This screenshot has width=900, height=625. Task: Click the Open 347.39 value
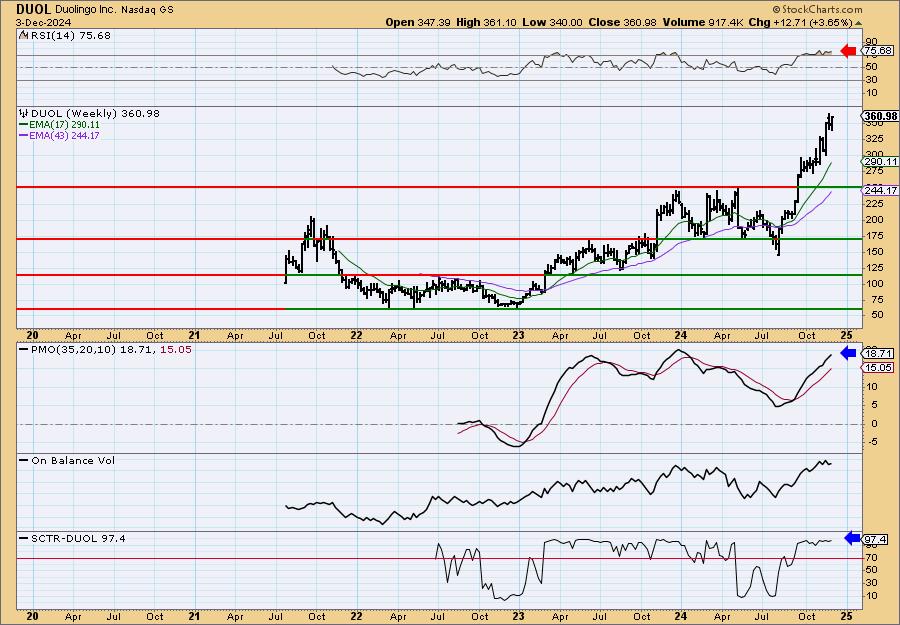point(418,22)
